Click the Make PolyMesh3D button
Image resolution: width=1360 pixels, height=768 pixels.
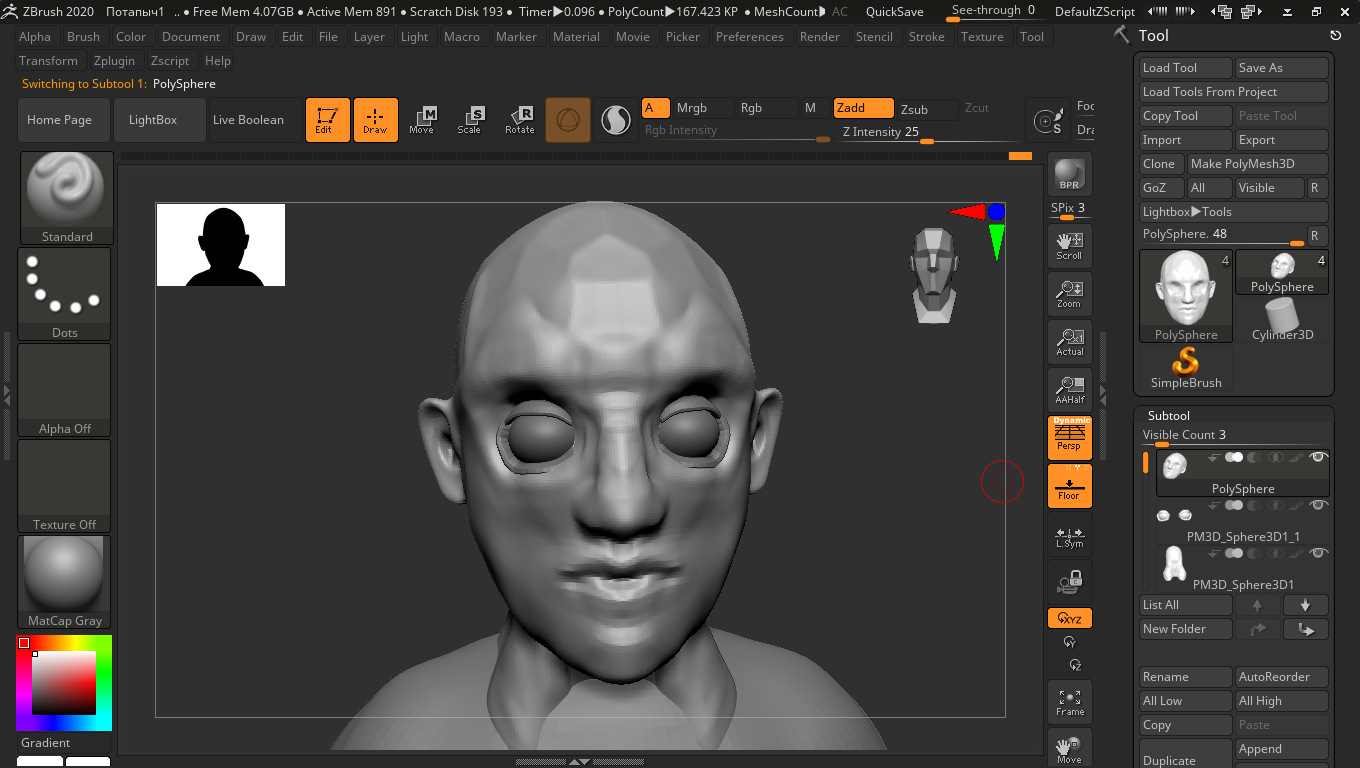(1256, 164)
